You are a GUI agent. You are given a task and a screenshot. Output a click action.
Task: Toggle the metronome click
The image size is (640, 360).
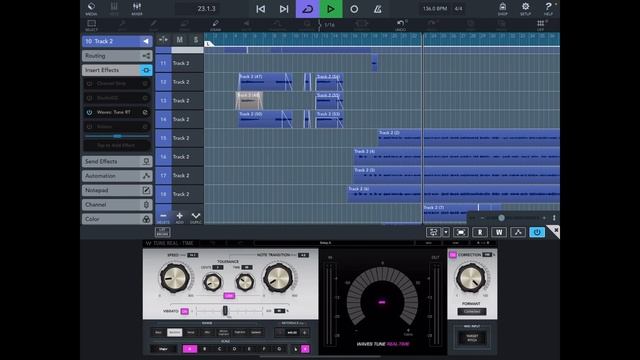click(378, 9)
